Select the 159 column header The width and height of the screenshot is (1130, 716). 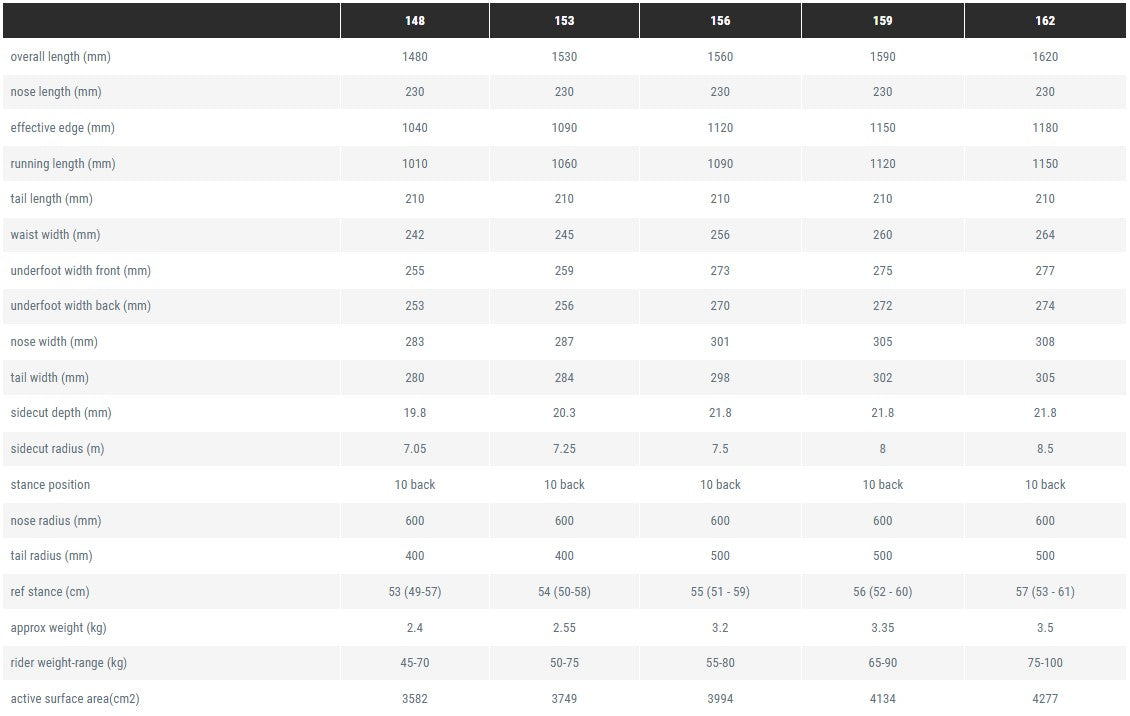point(883,21)
